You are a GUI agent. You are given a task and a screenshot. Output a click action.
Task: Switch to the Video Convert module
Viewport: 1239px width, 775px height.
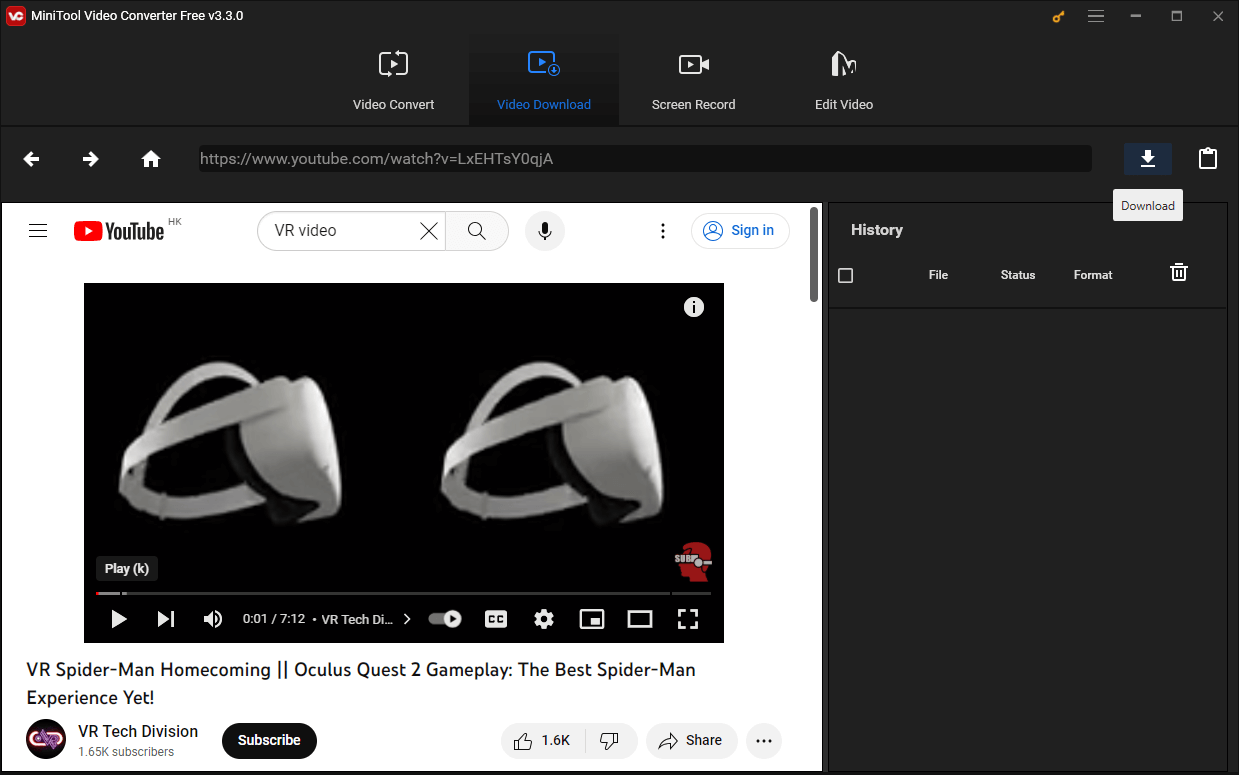coord(393,80)
